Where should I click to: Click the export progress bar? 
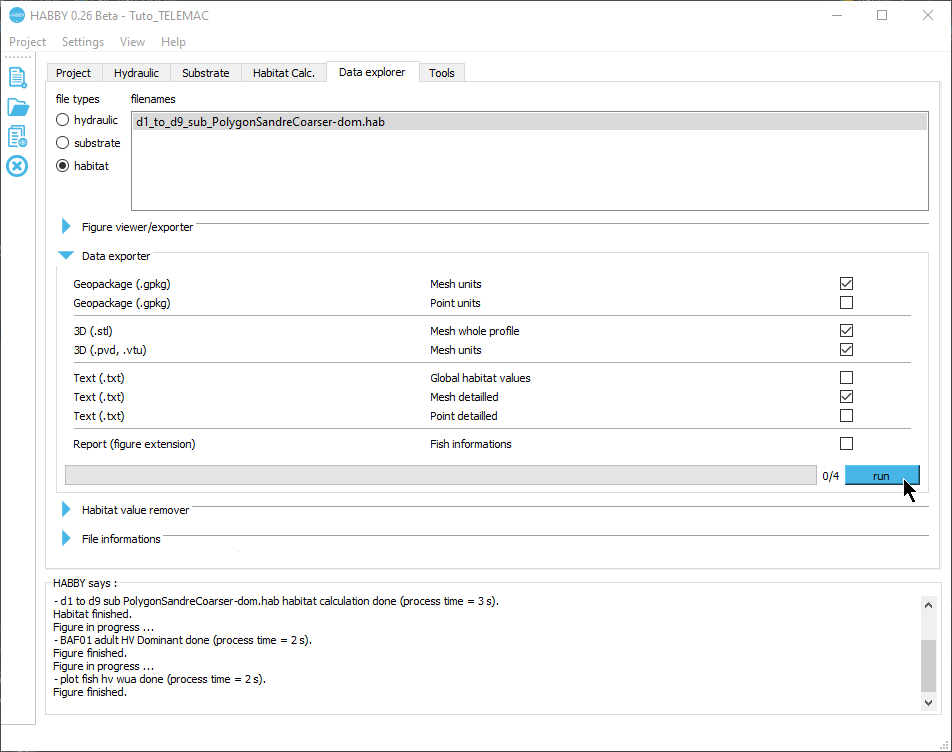click(x=440, y=476)
